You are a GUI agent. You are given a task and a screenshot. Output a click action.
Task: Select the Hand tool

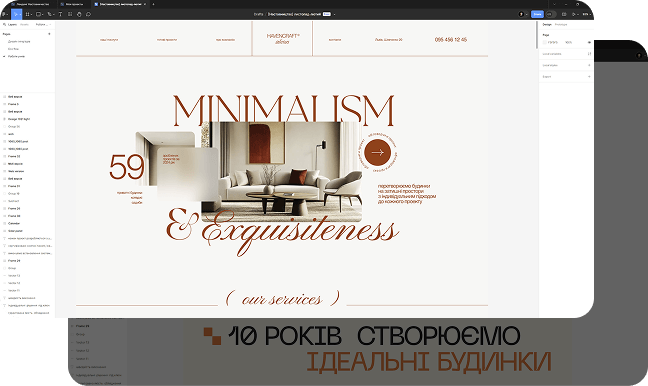click(79, 14)
